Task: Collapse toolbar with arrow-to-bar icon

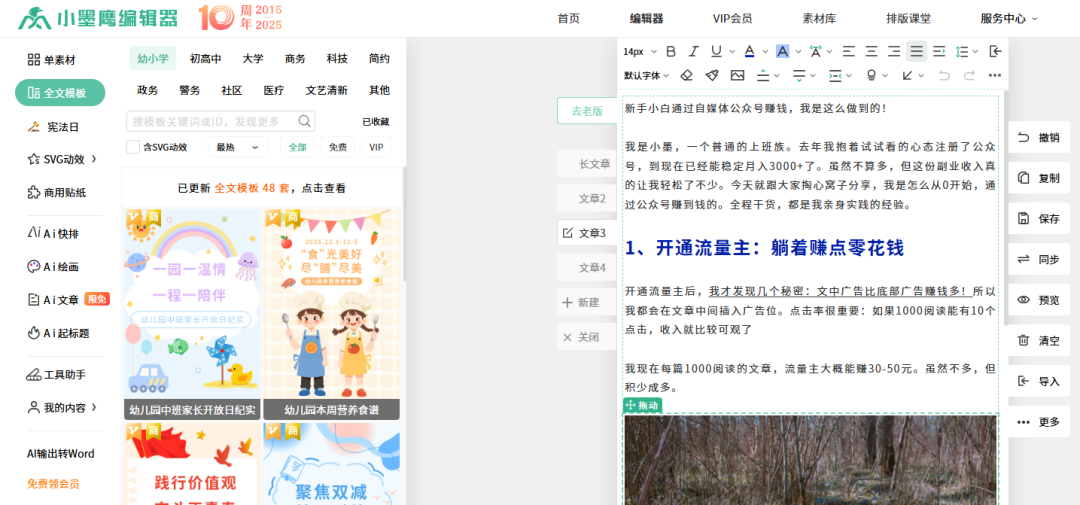Action: coord(995,51)
